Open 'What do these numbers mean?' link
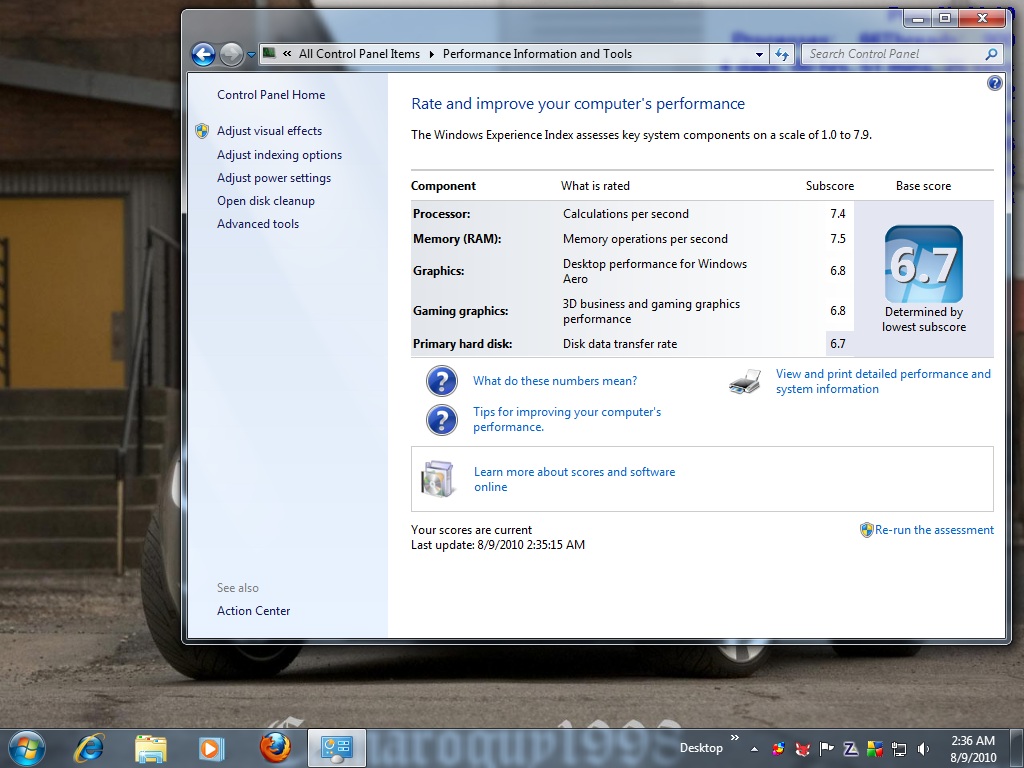 pyautogui.click(x=555, y=381)
